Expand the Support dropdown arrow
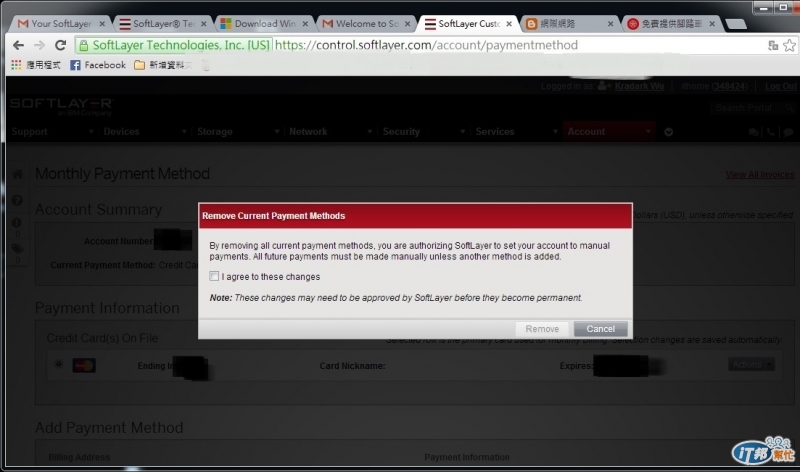 (x=91, y=132)
